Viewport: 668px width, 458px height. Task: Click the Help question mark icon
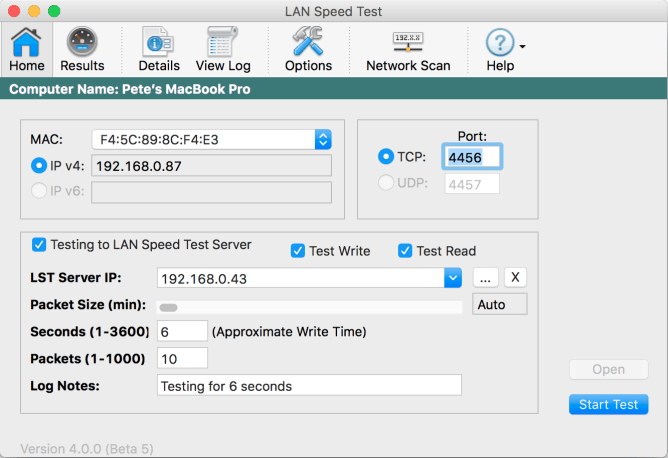point(499,43)
